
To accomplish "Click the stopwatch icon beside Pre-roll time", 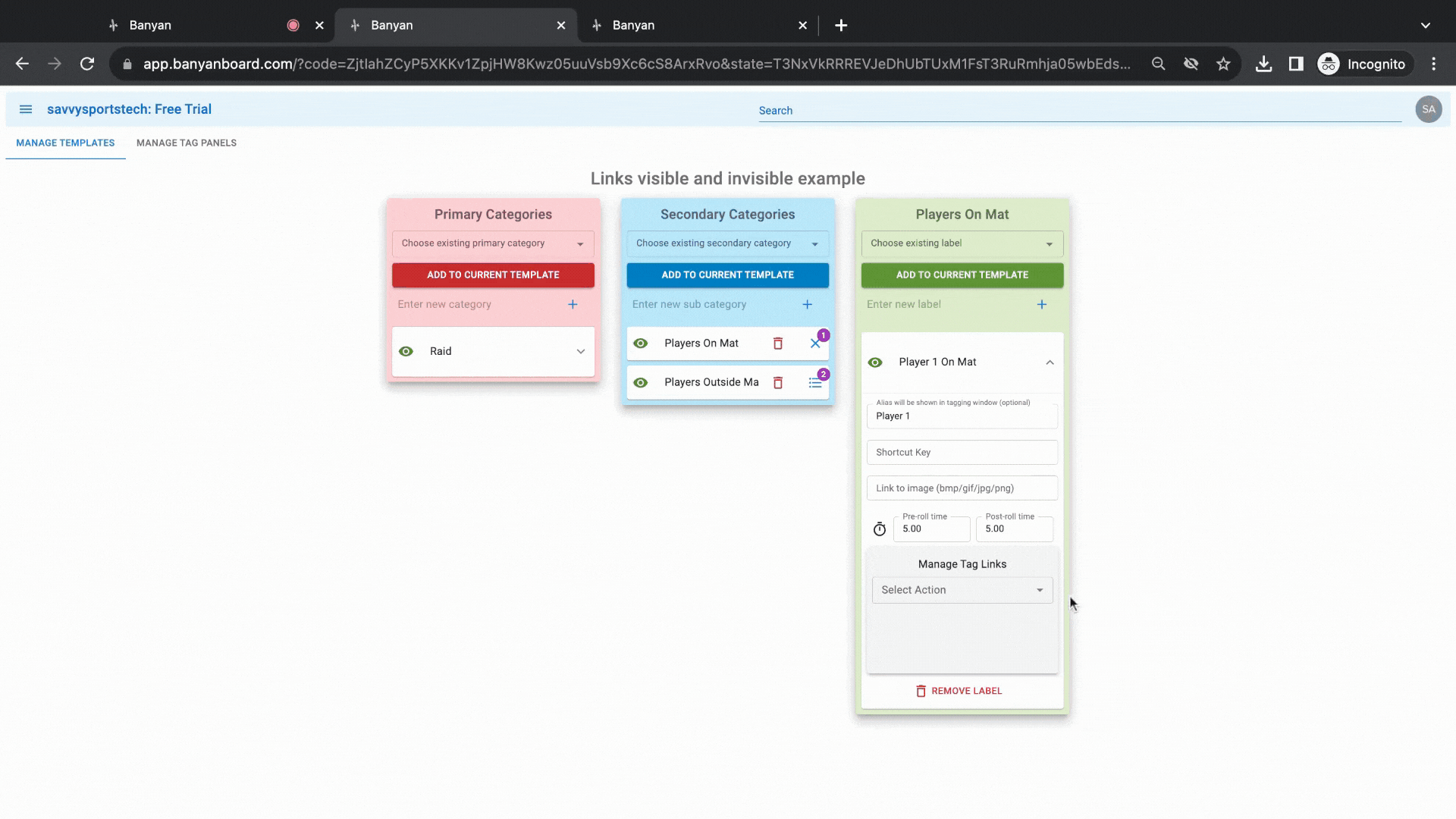I will point(880,529).
